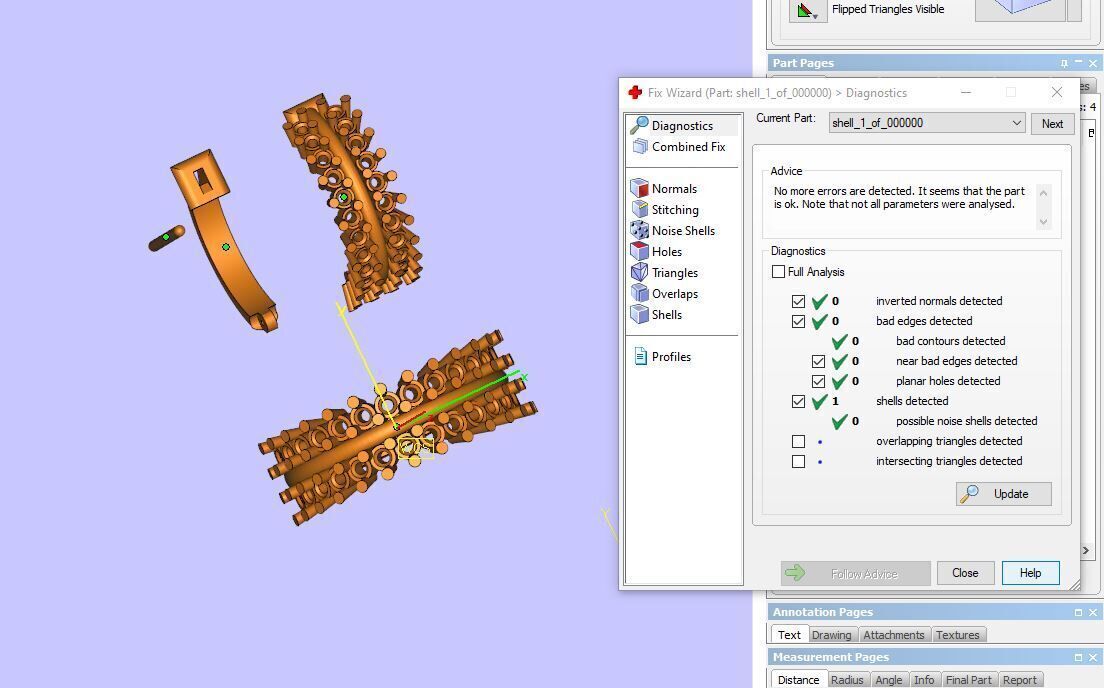The height and width of the screenshot is (688, 1104).
Task: Switch to the Distance measurement tab
Action: click(x=798, y=680)
